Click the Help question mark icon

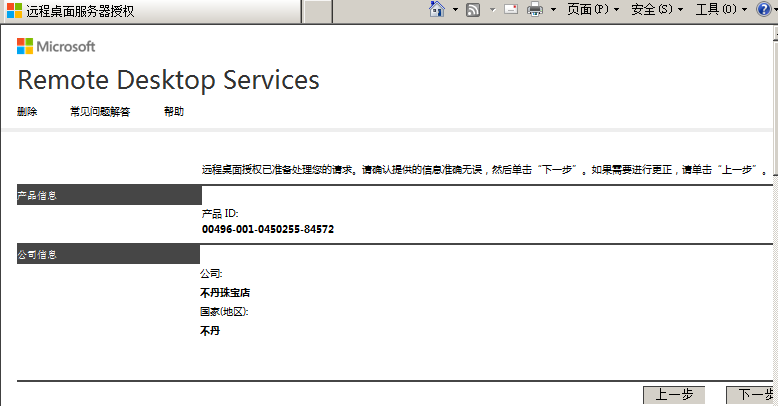click(764, 10)
